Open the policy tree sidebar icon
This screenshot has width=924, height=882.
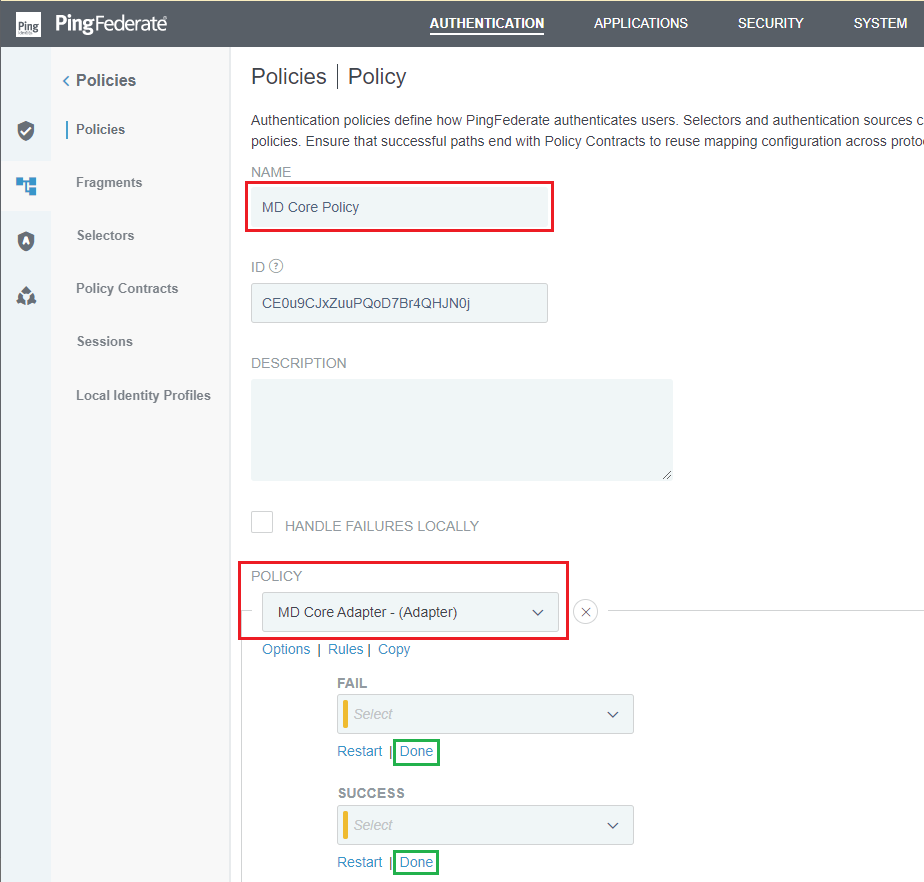tap(26, 186)
